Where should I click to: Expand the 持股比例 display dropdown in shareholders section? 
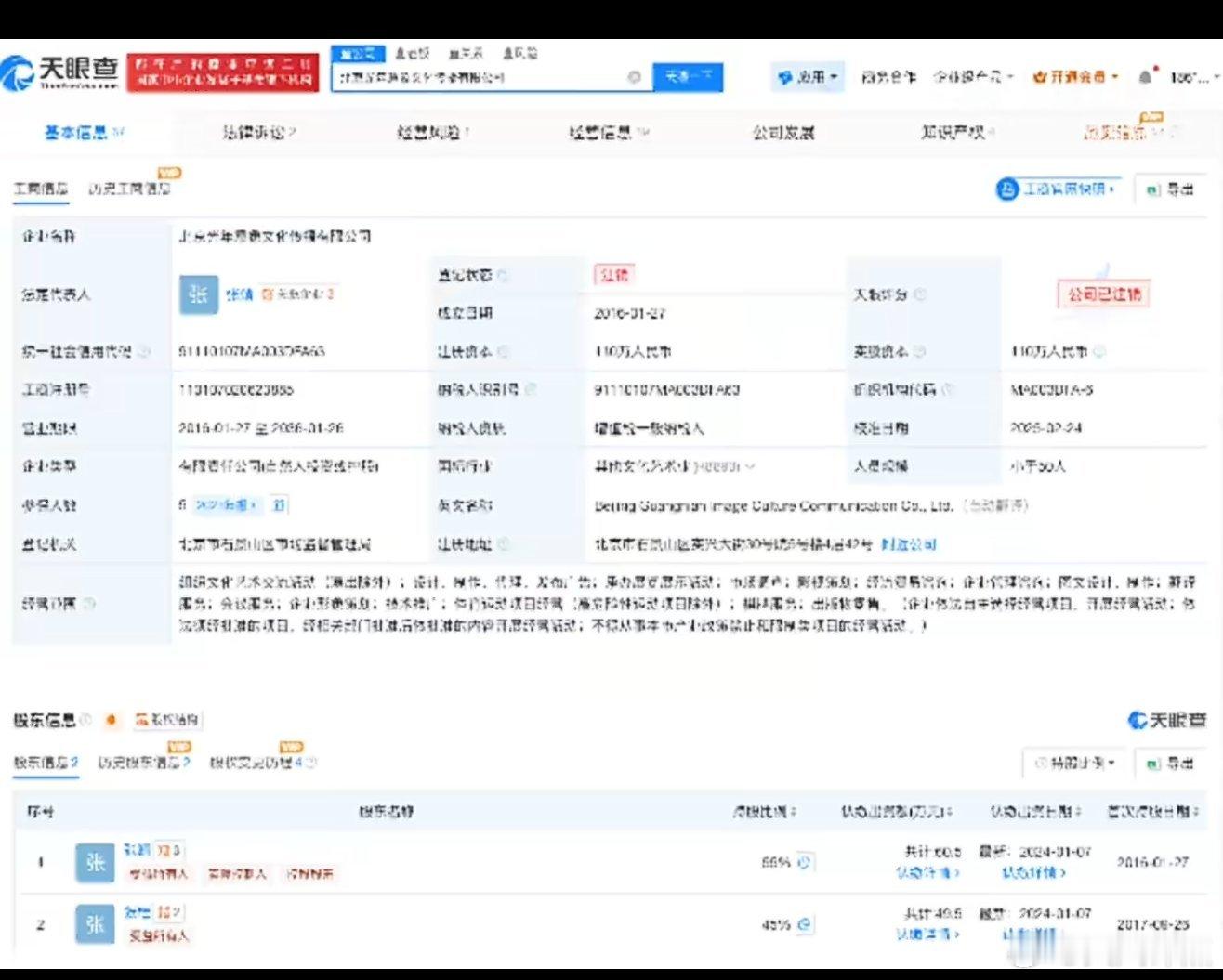1074,764
